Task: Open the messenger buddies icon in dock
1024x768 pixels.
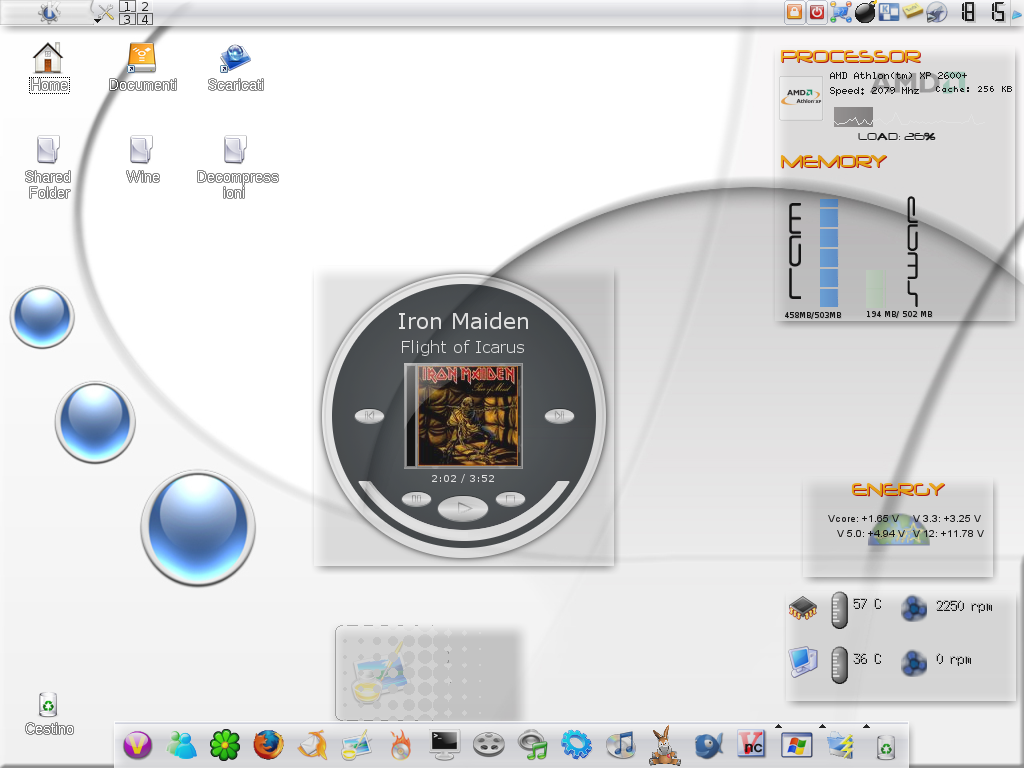Action: (x=182, y=745)
